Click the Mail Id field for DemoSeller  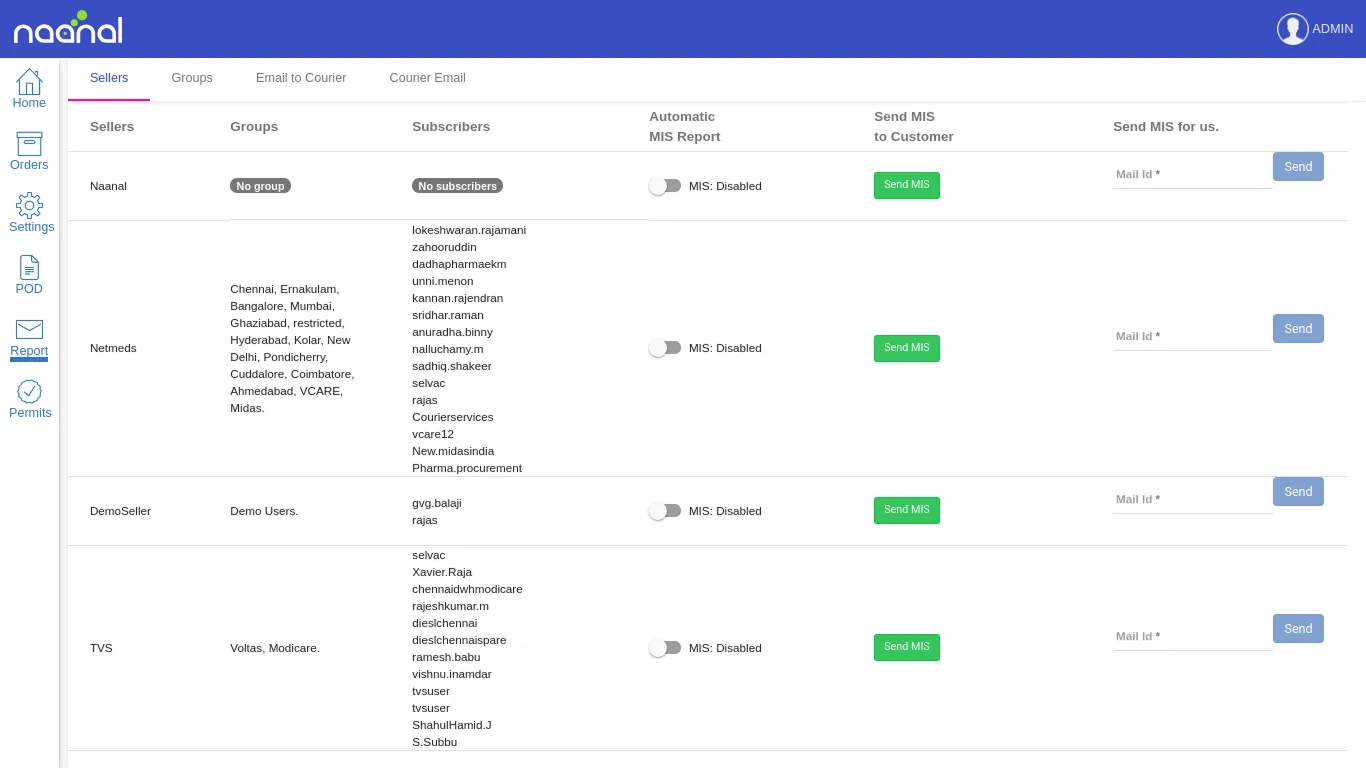[1190, 499]
